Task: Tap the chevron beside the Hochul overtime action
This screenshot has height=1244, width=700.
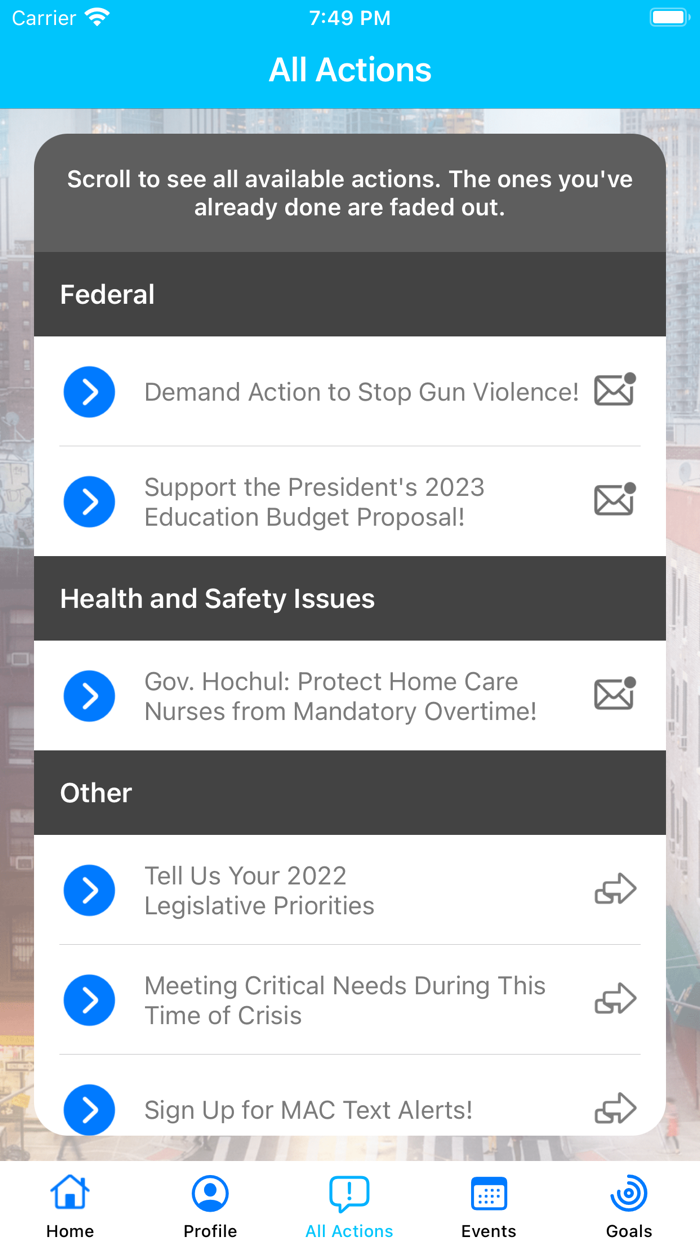Action: [89, 695]
